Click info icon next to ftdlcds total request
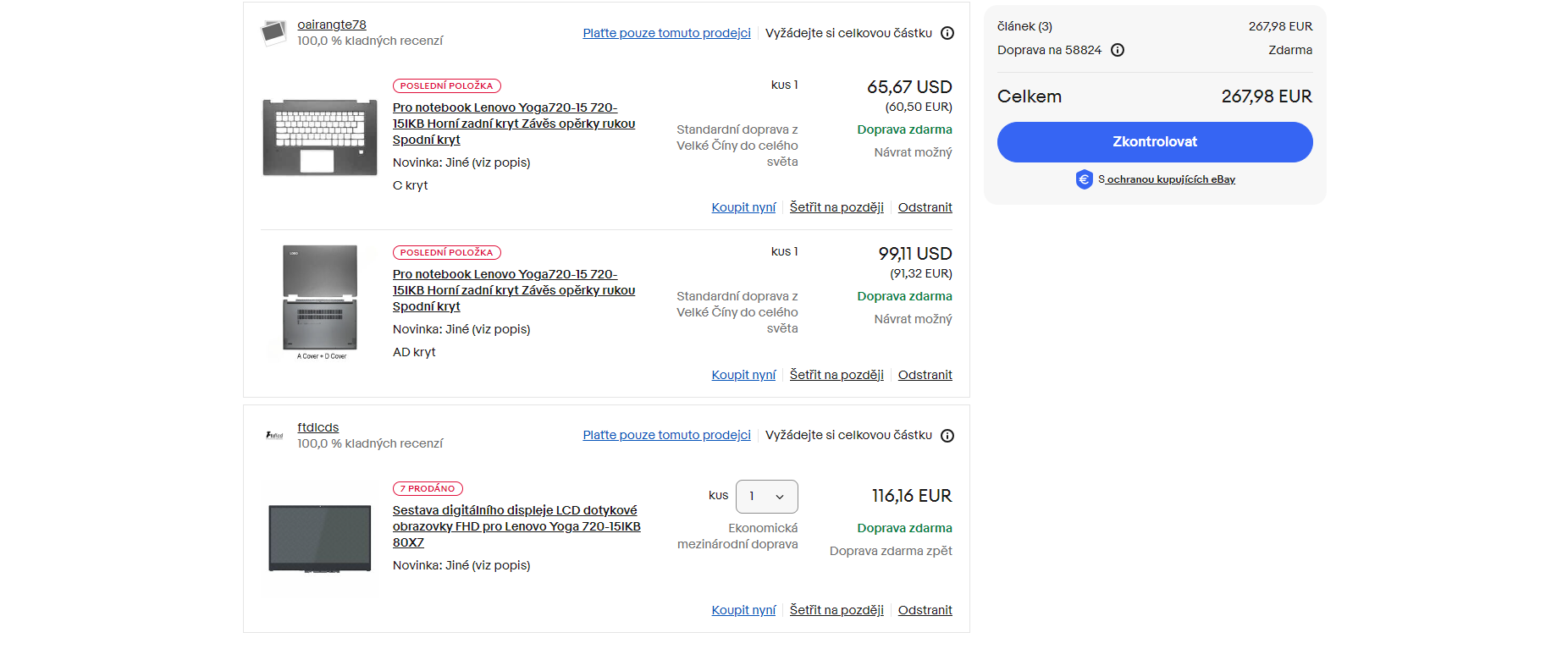 click(x=947, y=436)
